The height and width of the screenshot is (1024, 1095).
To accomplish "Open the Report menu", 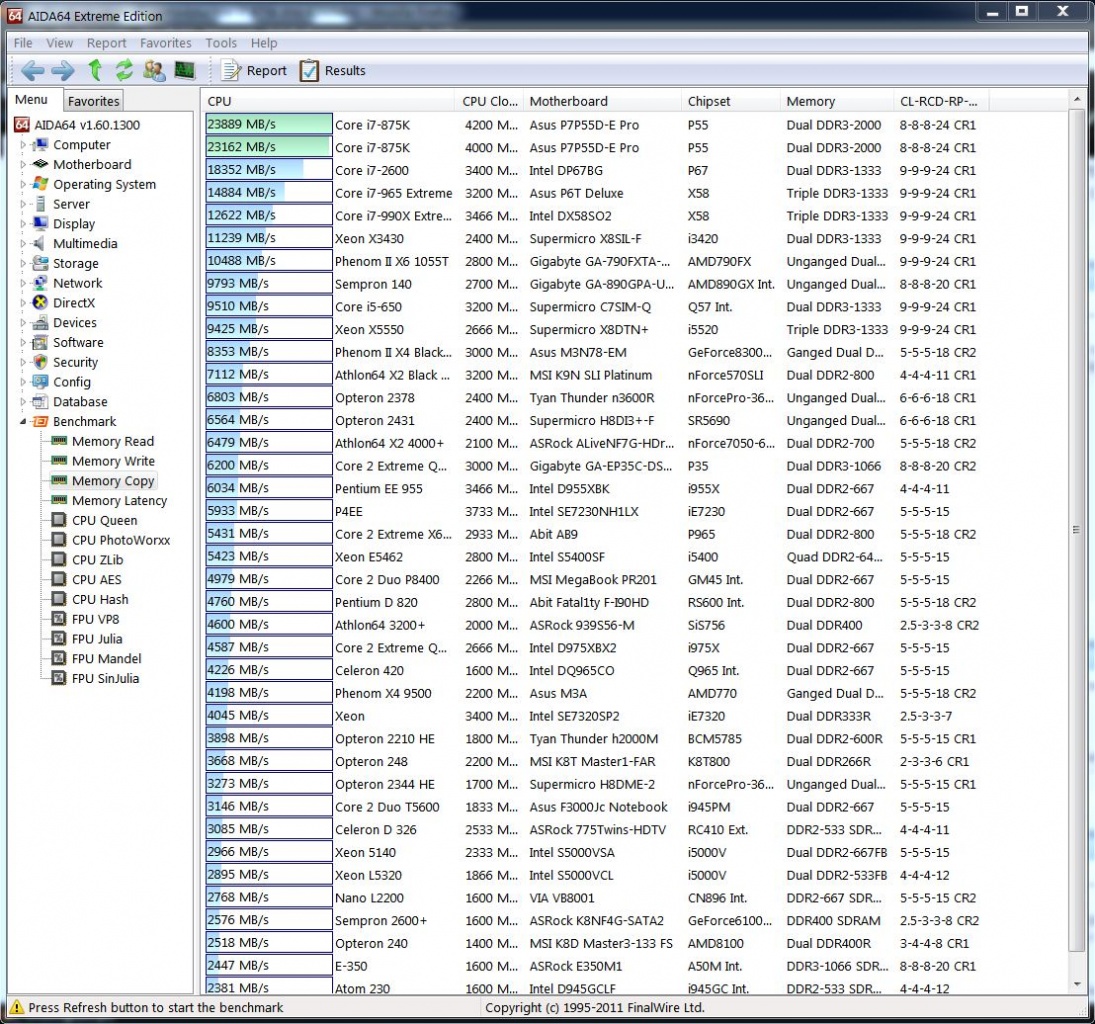I will click(x=106, y=43).
